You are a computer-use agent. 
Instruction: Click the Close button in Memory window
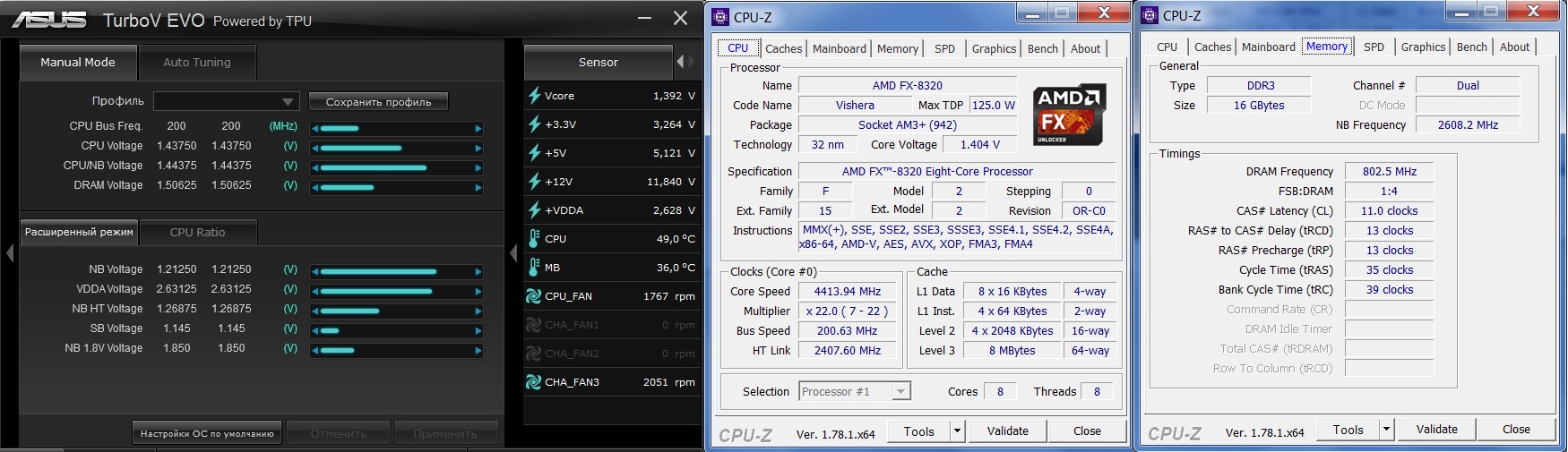1516,430
